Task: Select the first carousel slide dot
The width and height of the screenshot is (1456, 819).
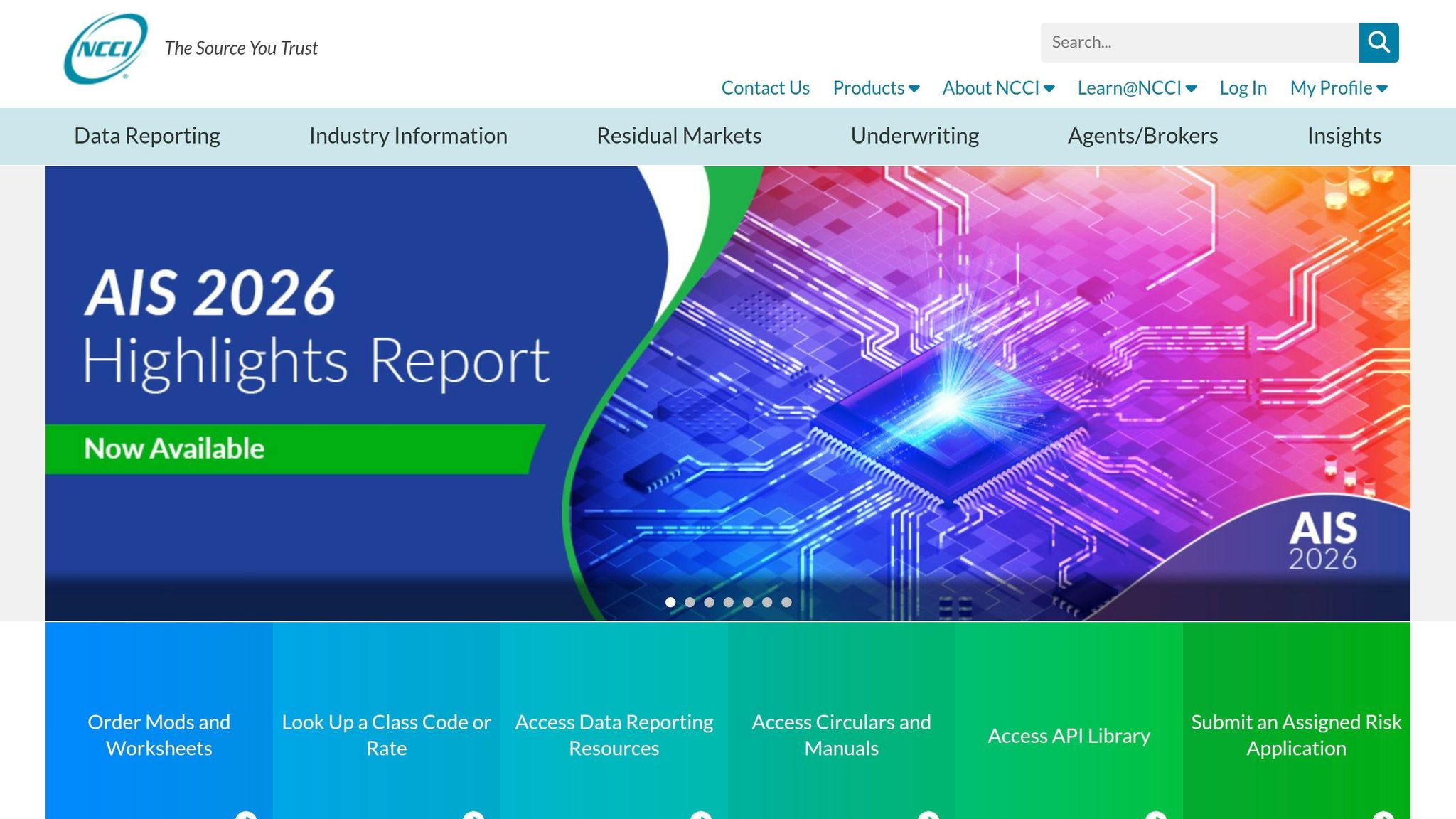Action: coord(670,602)
